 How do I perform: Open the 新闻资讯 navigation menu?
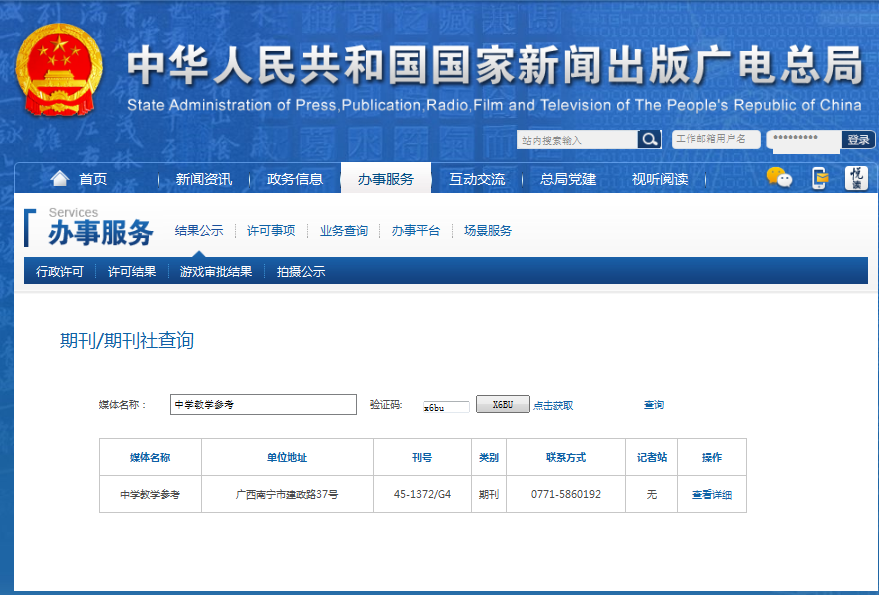(x=203, y=179)
